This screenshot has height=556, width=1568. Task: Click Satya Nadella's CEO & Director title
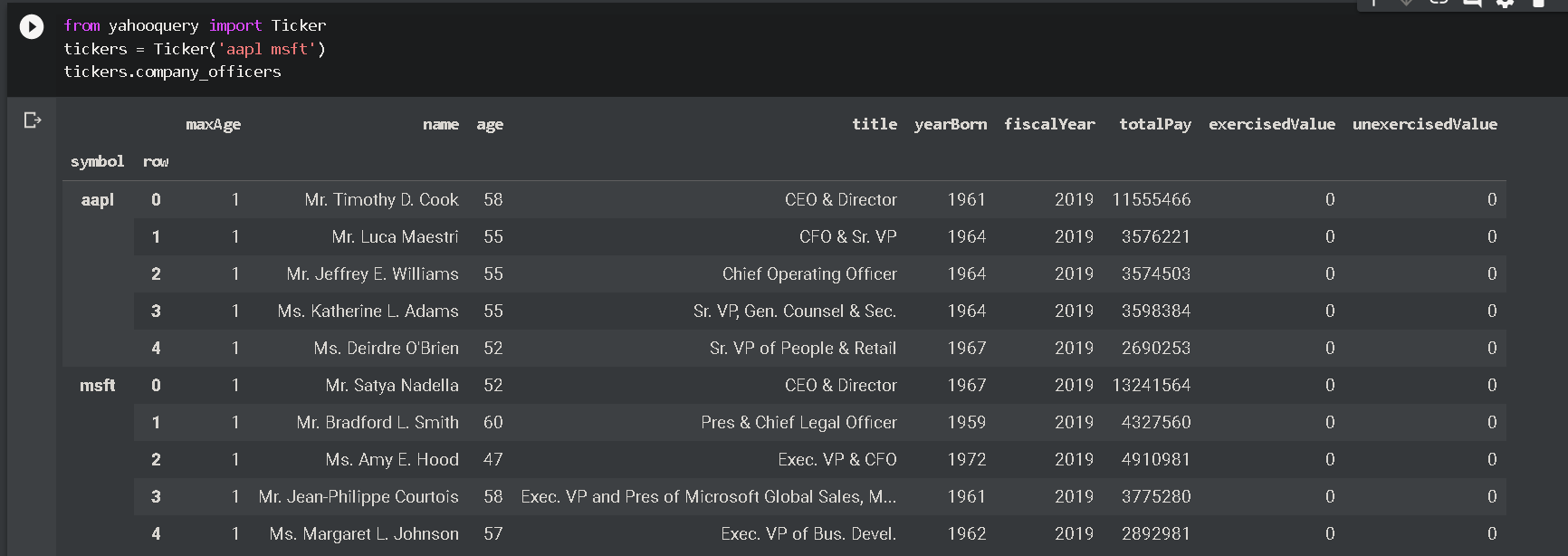click(x=841, y=385)
